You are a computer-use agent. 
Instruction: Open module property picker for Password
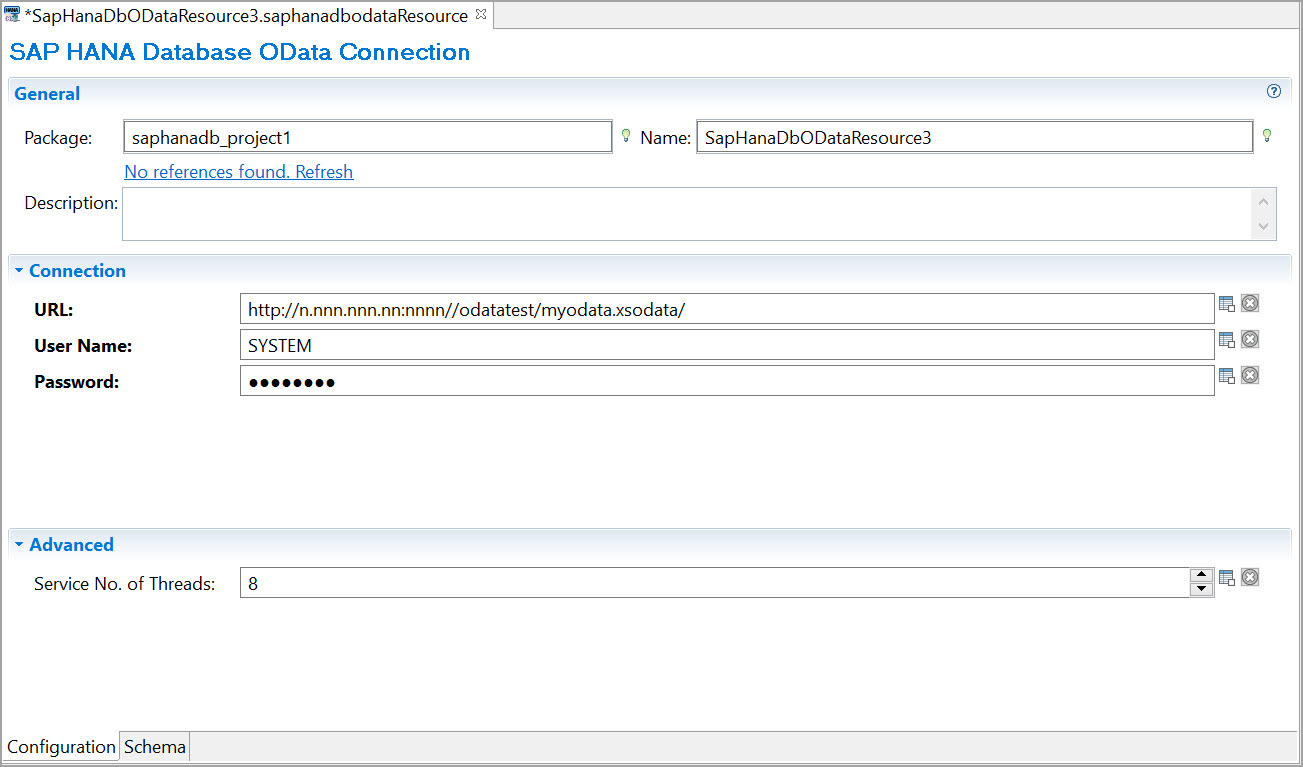tap(1227, 376)
